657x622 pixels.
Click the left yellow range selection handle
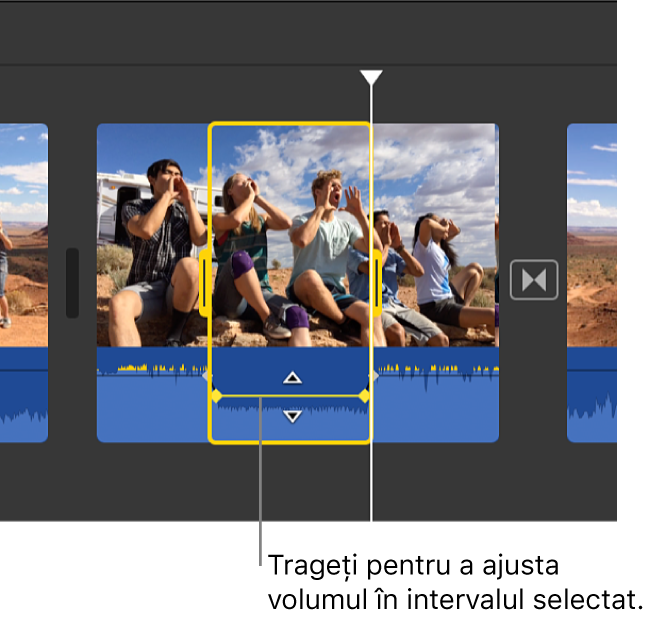(x=204, y=283)
